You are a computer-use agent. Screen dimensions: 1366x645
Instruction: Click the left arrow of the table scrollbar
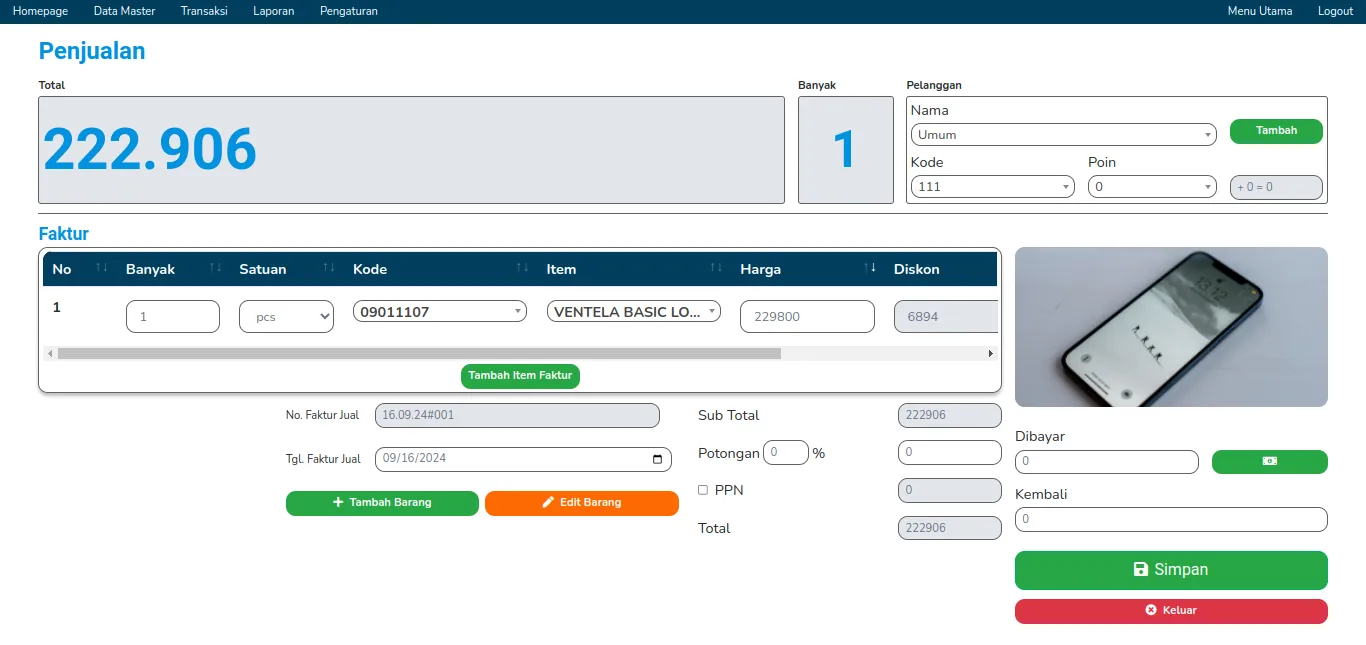point(49,353)
